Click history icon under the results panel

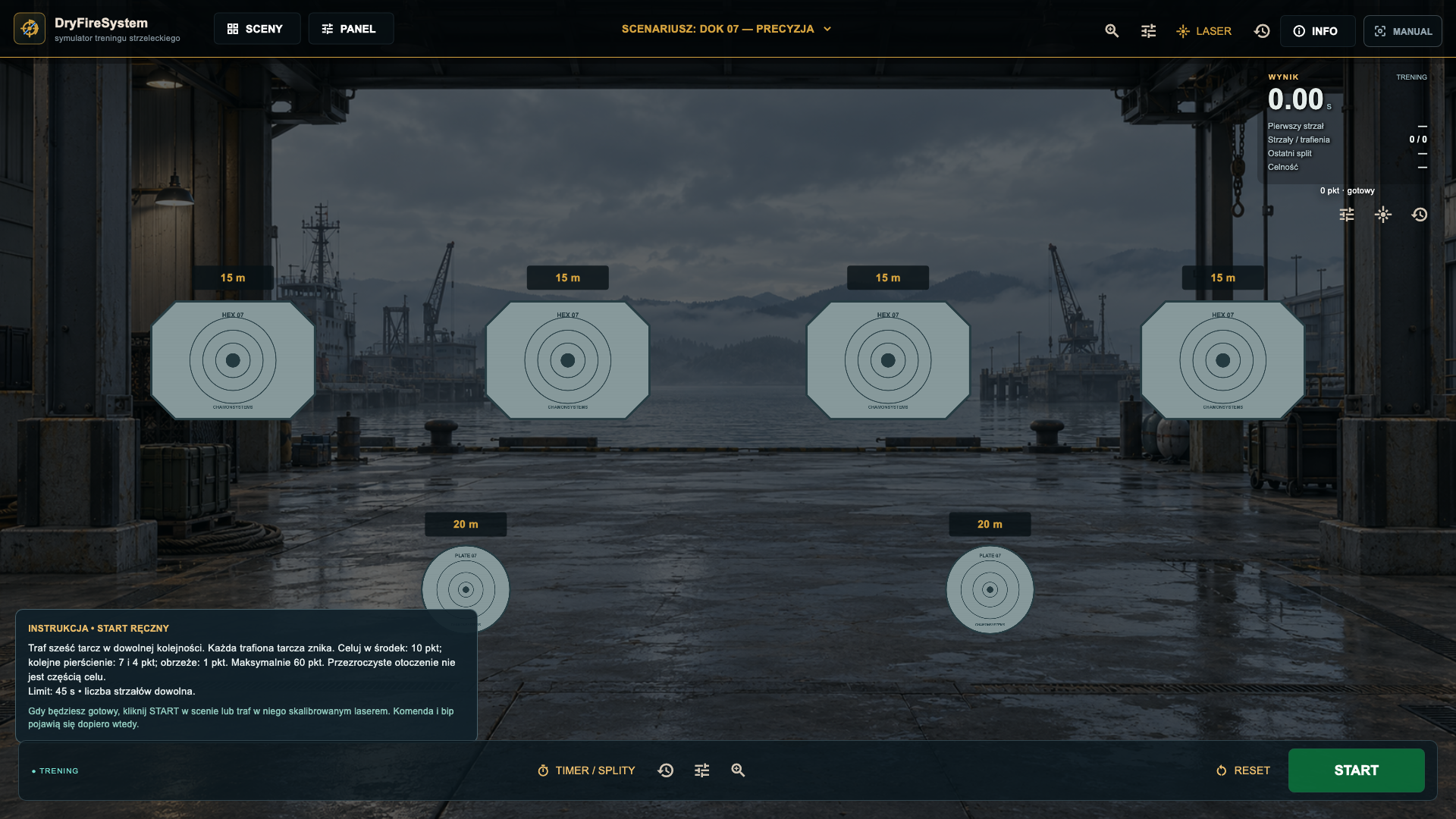pyautogui.click(x=1420, y=215)
